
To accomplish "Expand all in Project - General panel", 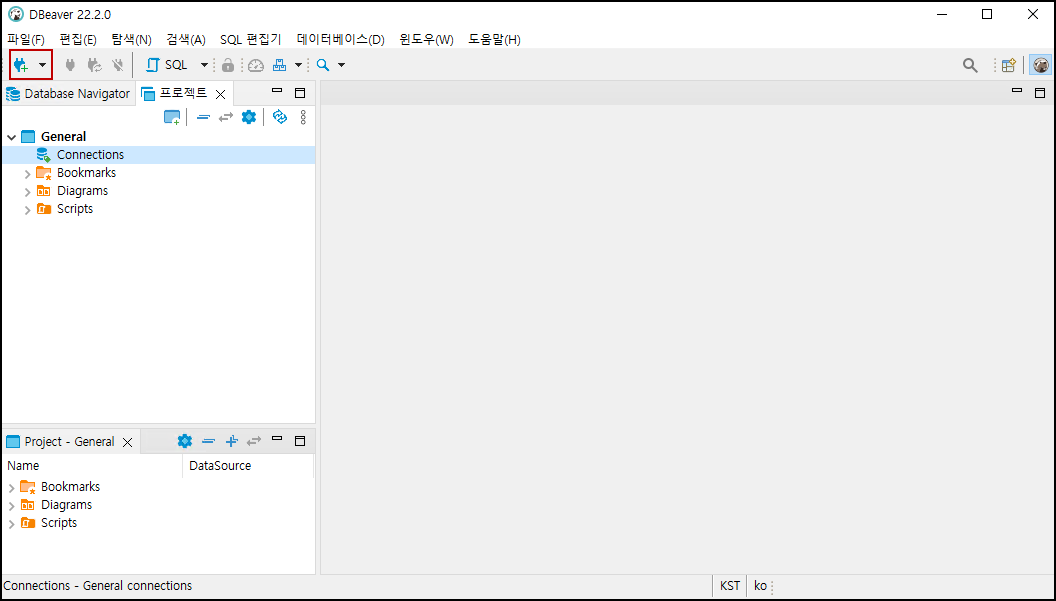I will (x=231, y=441).
